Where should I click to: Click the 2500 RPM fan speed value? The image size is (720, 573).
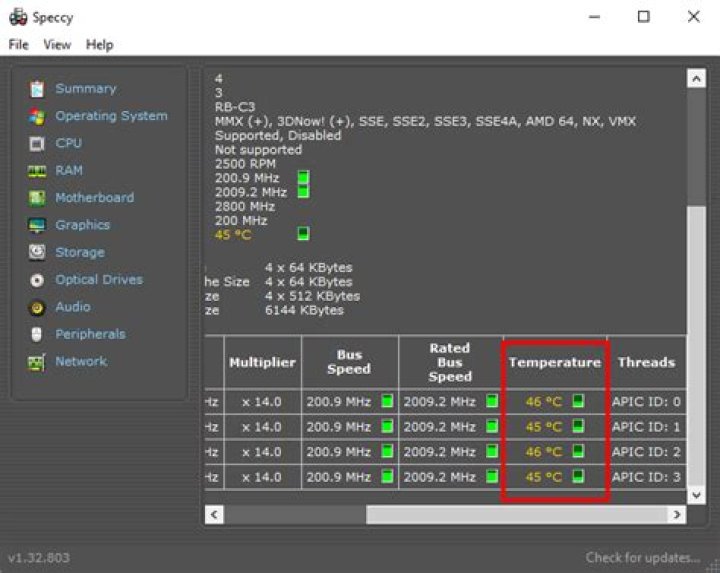coord(245,164)
